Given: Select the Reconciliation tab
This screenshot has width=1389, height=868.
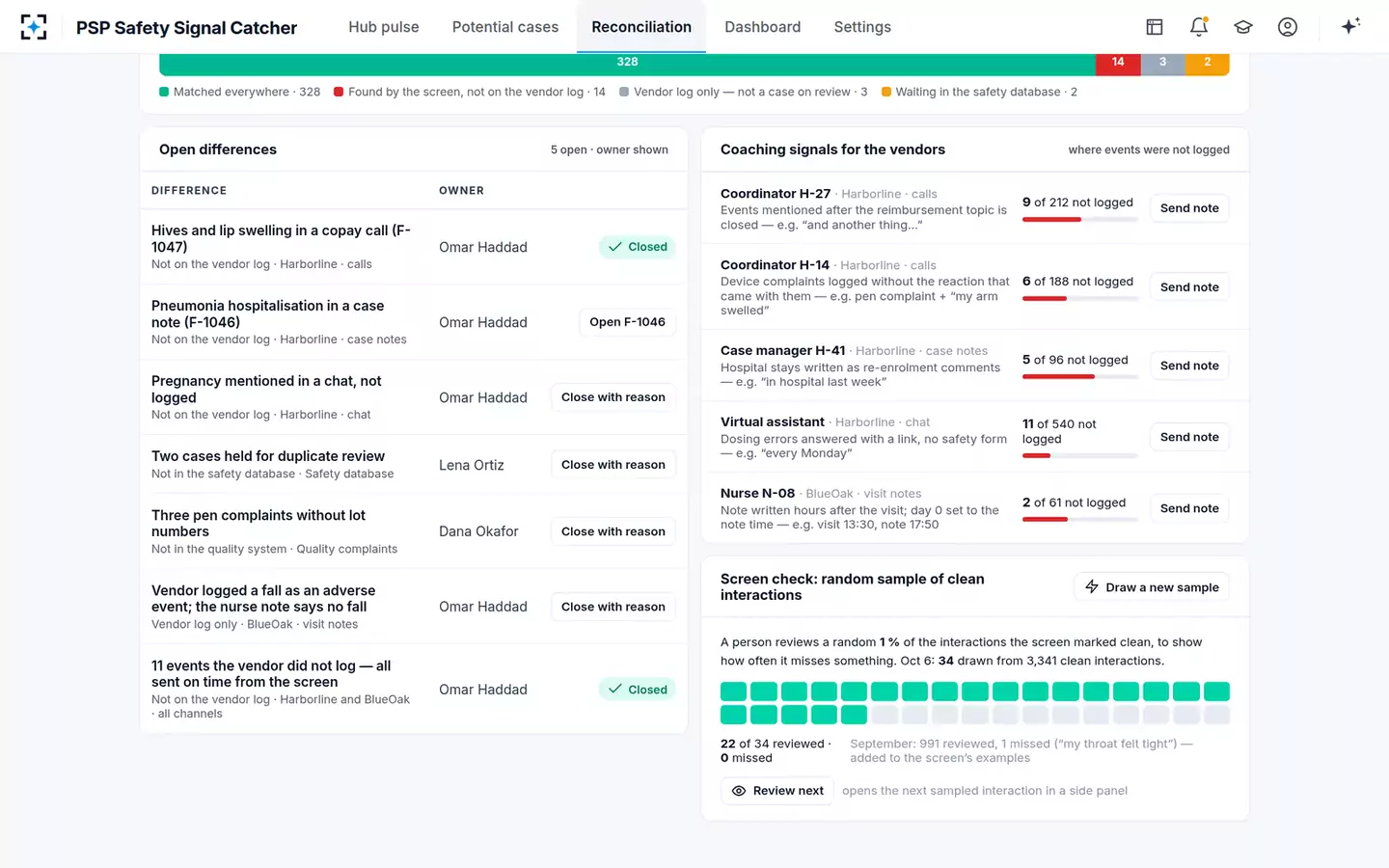Looking at the screenshot, I should (x=641, y=27).
